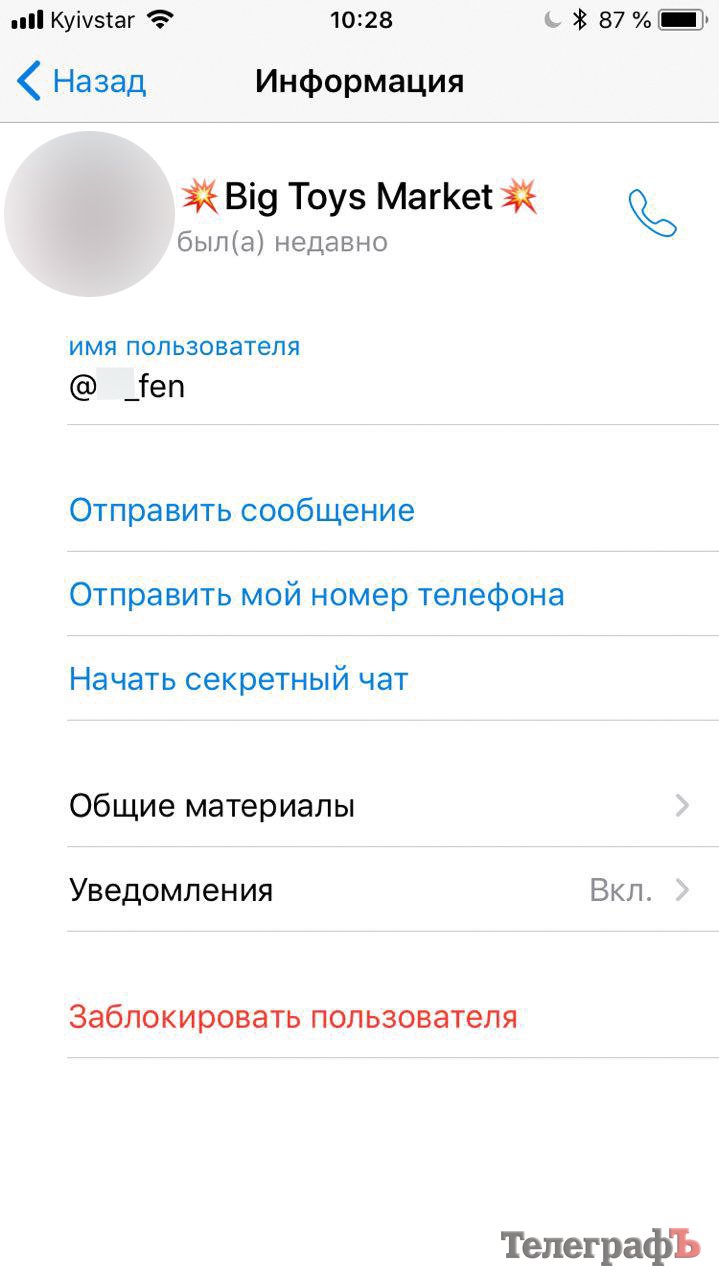Tap the phone call icon
The image size is (719, 1280).
point(652,213)
